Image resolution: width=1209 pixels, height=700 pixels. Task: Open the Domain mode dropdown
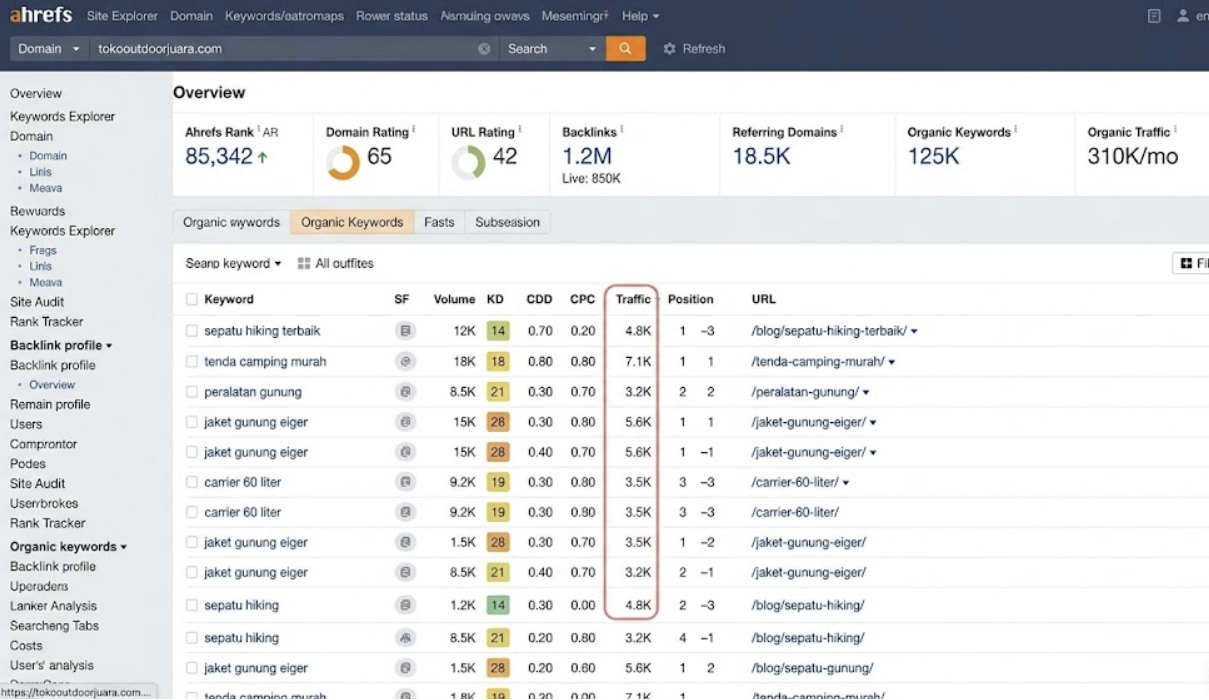coord(49,48)
